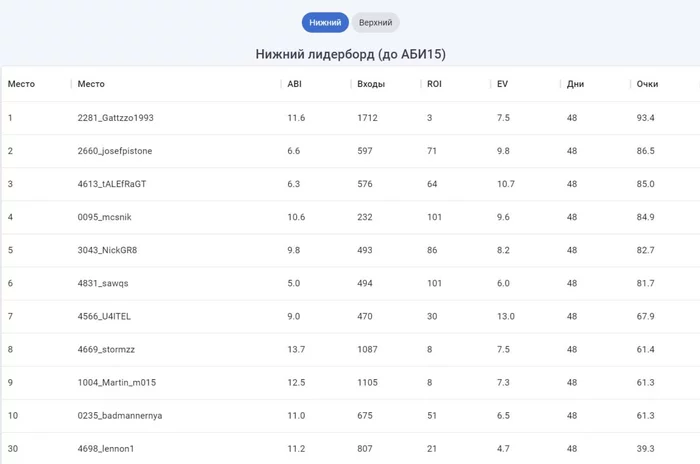
Task: Select player 4698_lennon1 row
Action: coord(351,448)
